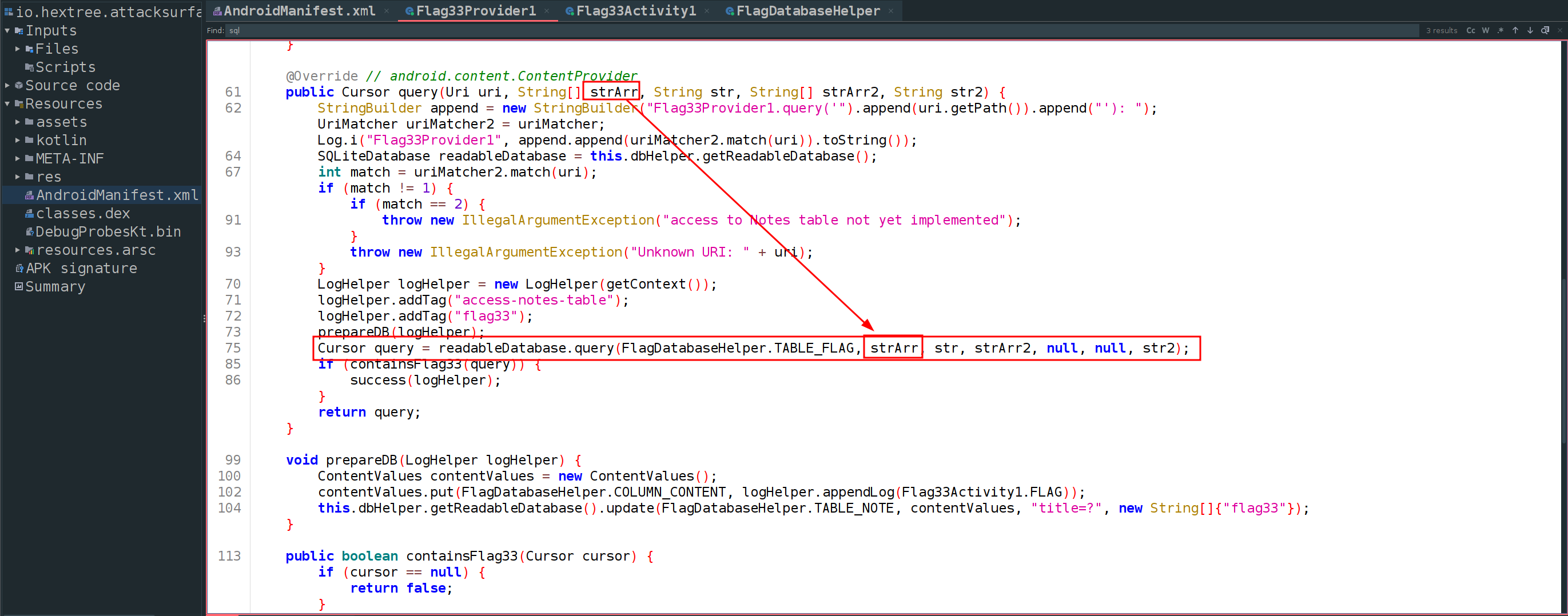This screenshot has height=616, width=1568.
Task: Click the Inputs folder icon
Action: pyautogui.click(x=19, y=30)
